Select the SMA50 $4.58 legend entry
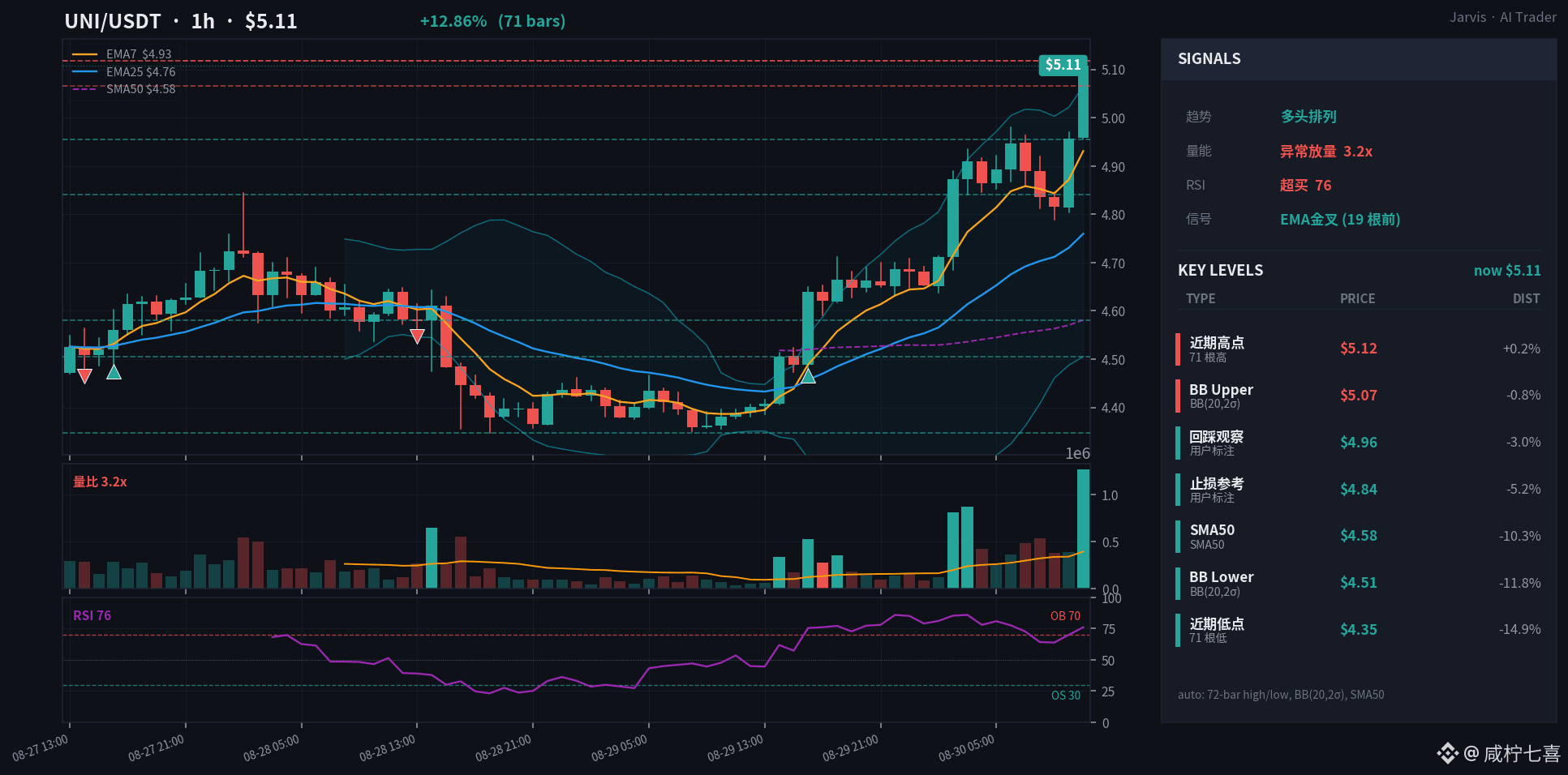The width and height of the screenshot is (1568, 775). [x=124, y=89]
